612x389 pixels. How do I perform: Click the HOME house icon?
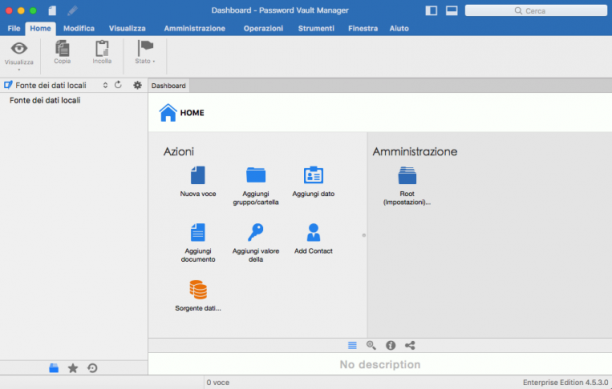[168, 113]
